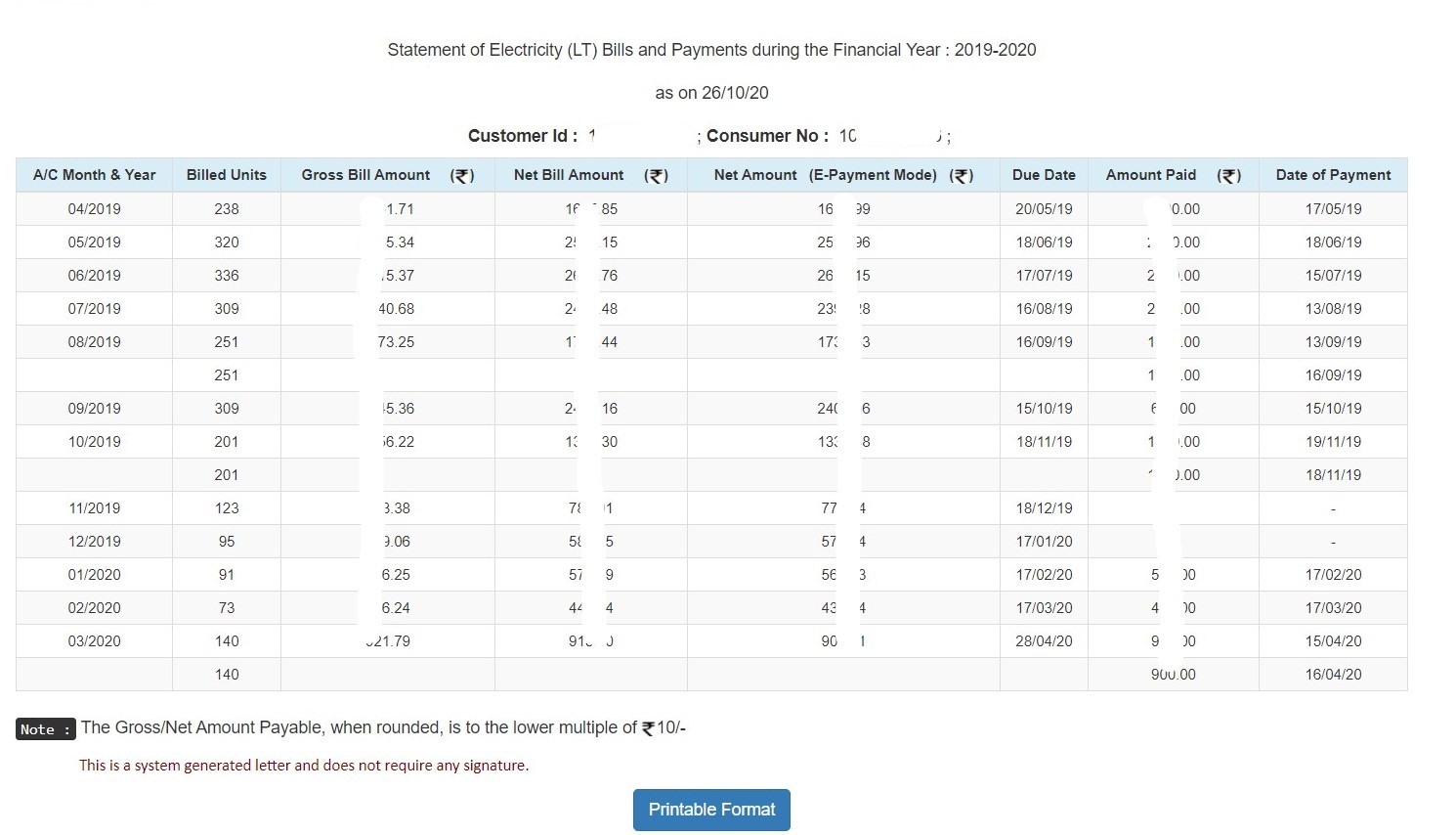The width and height of the screenshot is (1456, 835).
Task: Select the 900.00 amount paid in last row
Action: point(1173,675)
